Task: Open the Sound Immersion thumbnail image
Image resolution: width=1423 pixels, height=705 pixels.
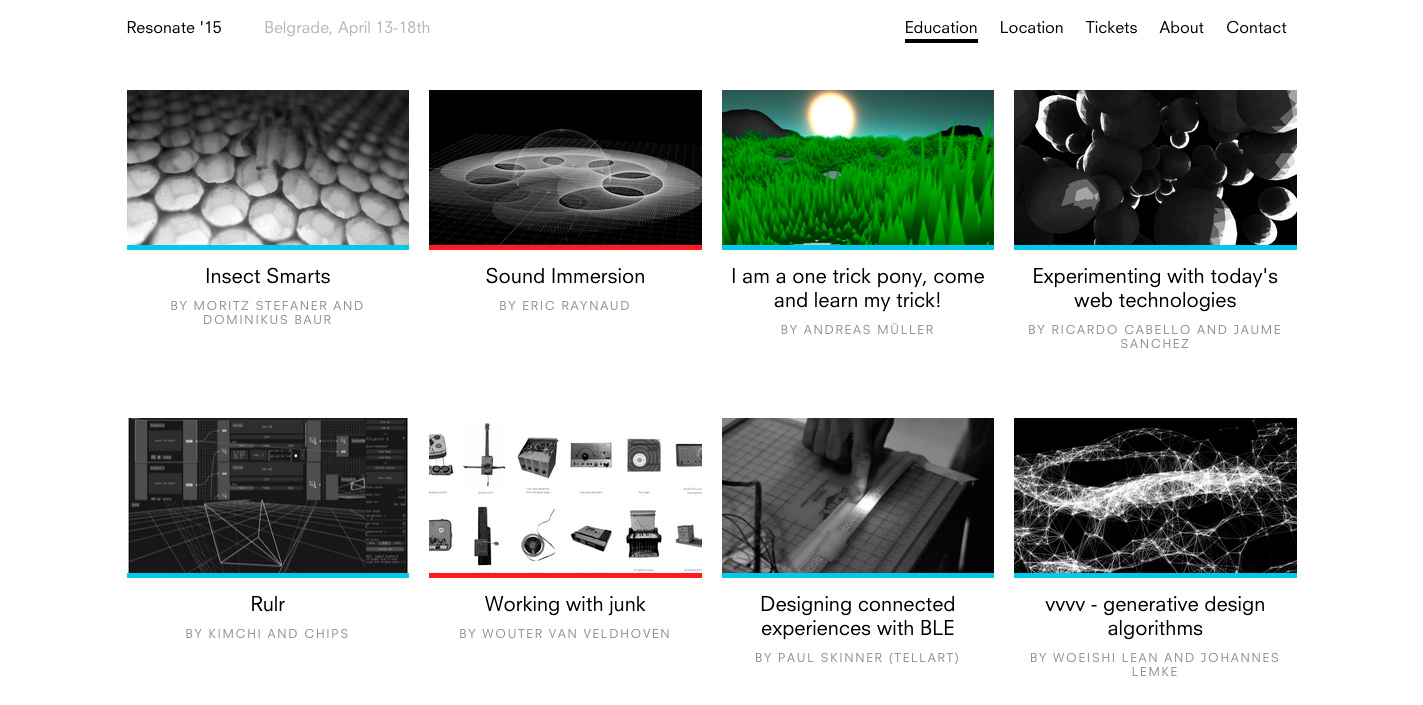Action: (565, 168)
